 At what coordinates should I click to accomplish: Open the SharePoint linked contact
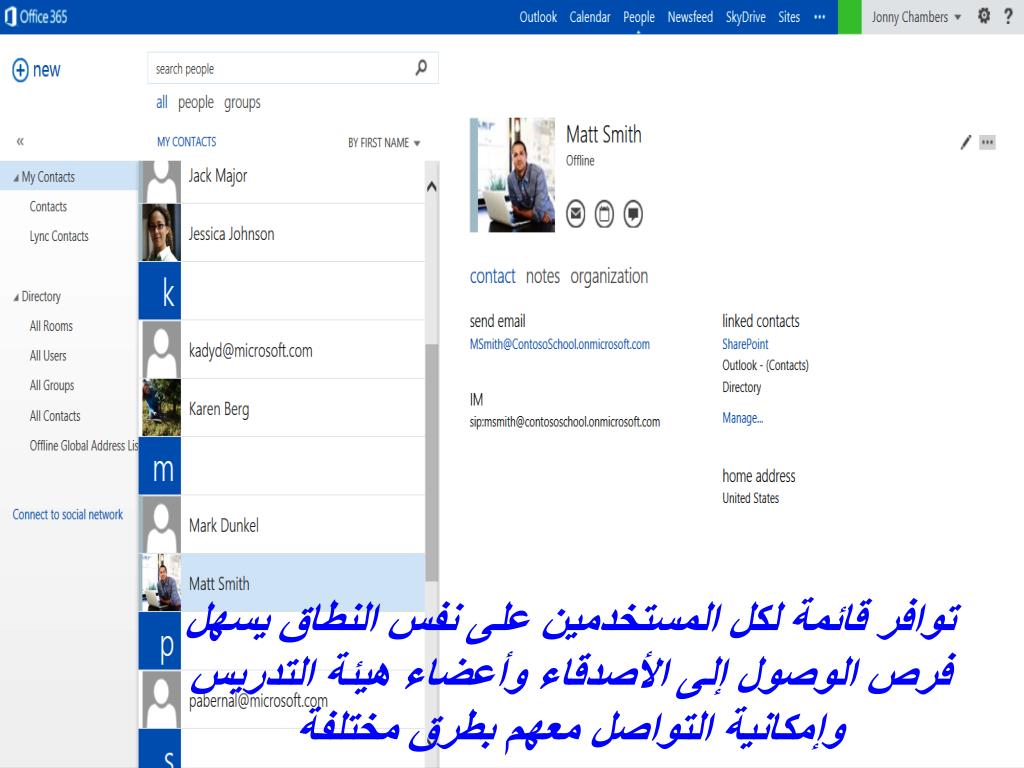click(x=745, y=344)
